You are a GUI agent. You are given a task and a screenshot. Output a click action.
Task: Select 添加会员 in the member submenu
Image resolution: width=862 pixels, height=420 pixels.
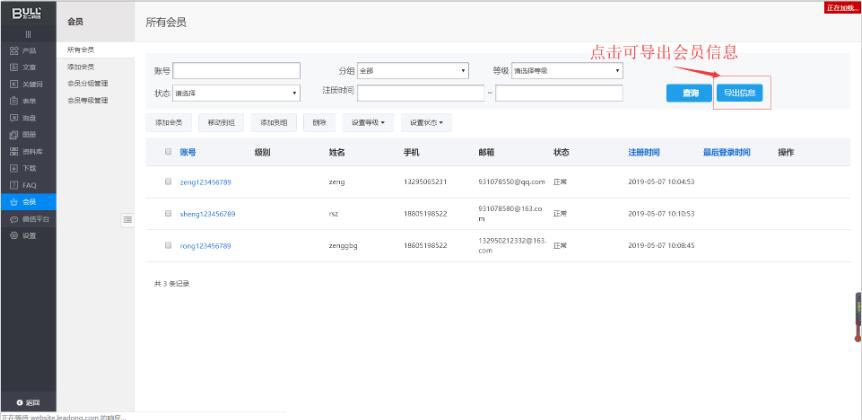click(82, 67)
